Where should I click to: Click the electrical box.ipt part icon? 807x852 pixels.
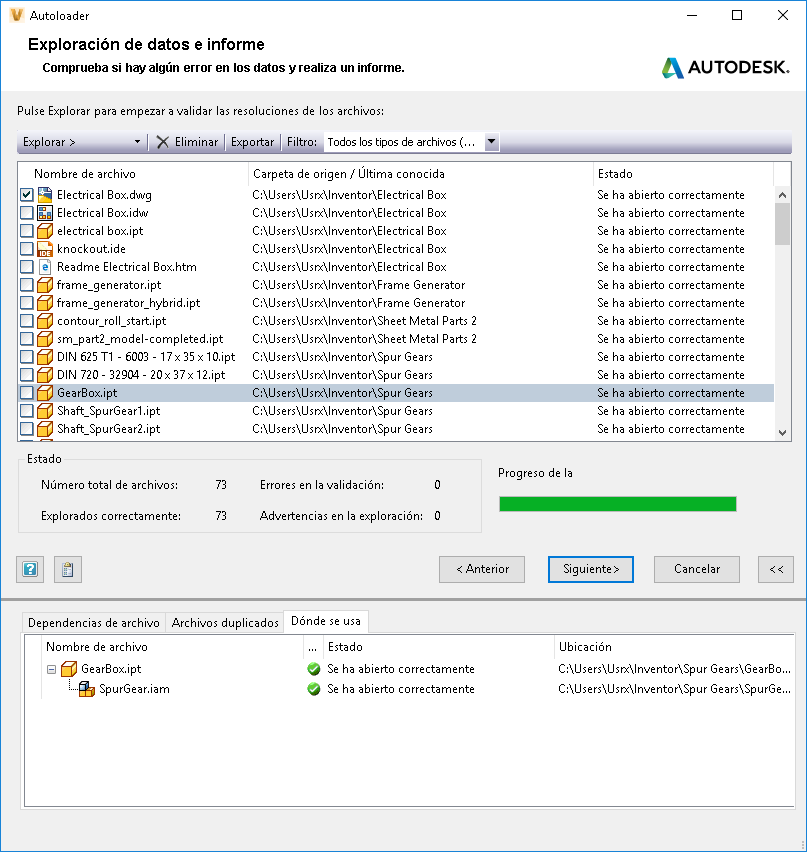(x=45, y=230)
